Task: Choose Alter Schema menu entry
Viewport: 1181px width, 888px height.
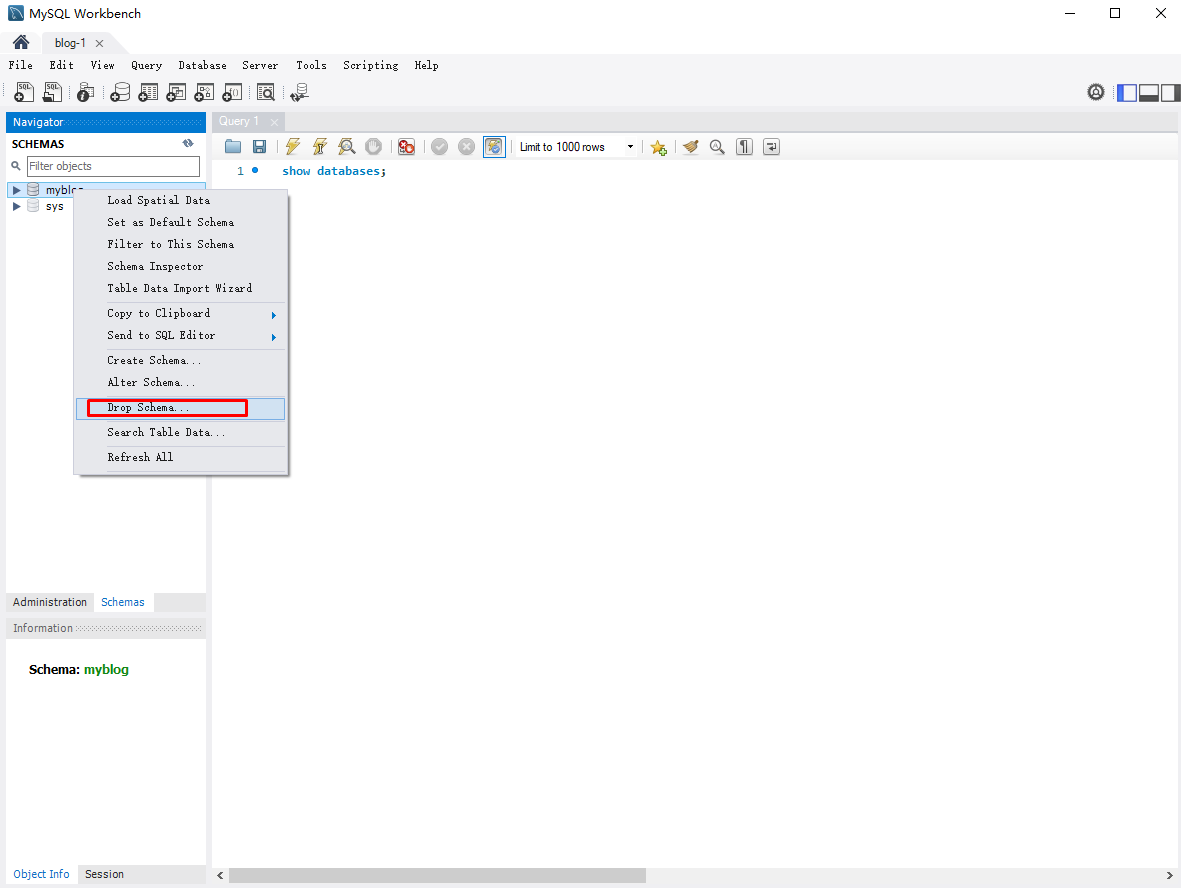Action: (181, 383)
